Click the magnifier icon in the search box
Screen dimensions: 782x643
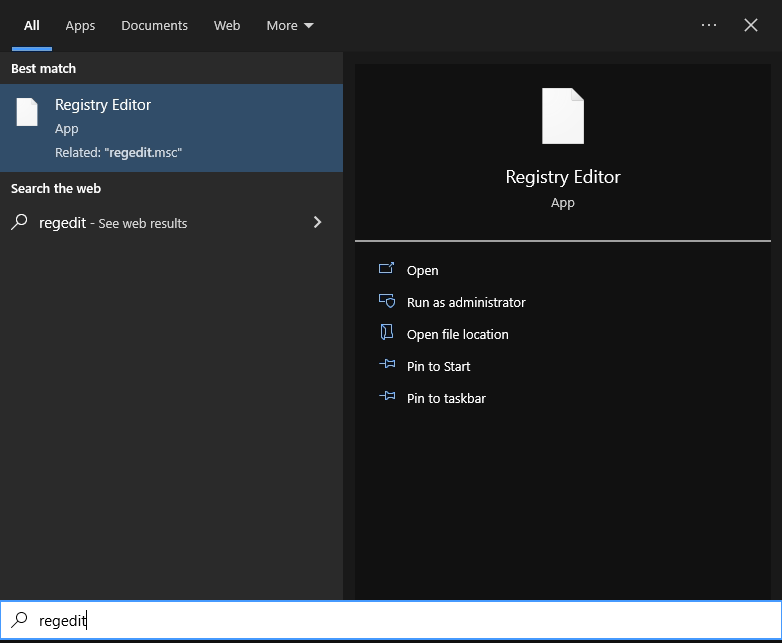pos(19,621)
